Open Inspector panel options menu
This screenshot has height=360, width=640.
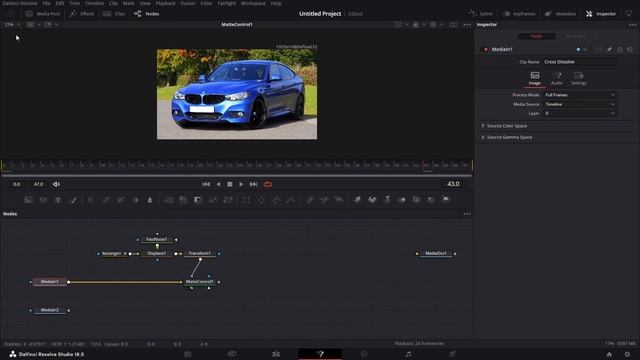click(x=633, y=24)
